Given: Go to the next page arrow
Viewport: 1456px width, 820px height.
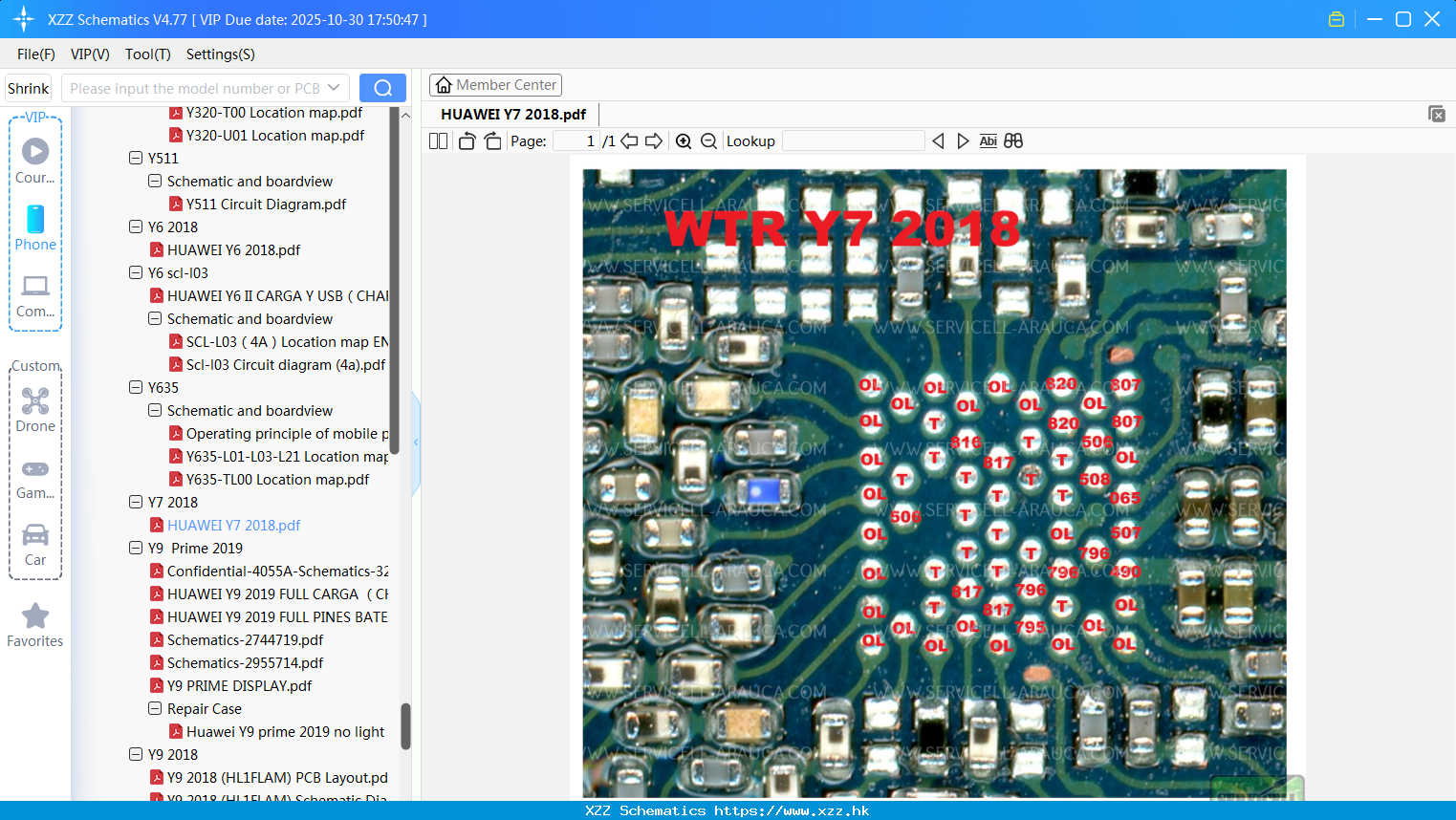Looking at the screenshot, I should (x=654, y=141).
